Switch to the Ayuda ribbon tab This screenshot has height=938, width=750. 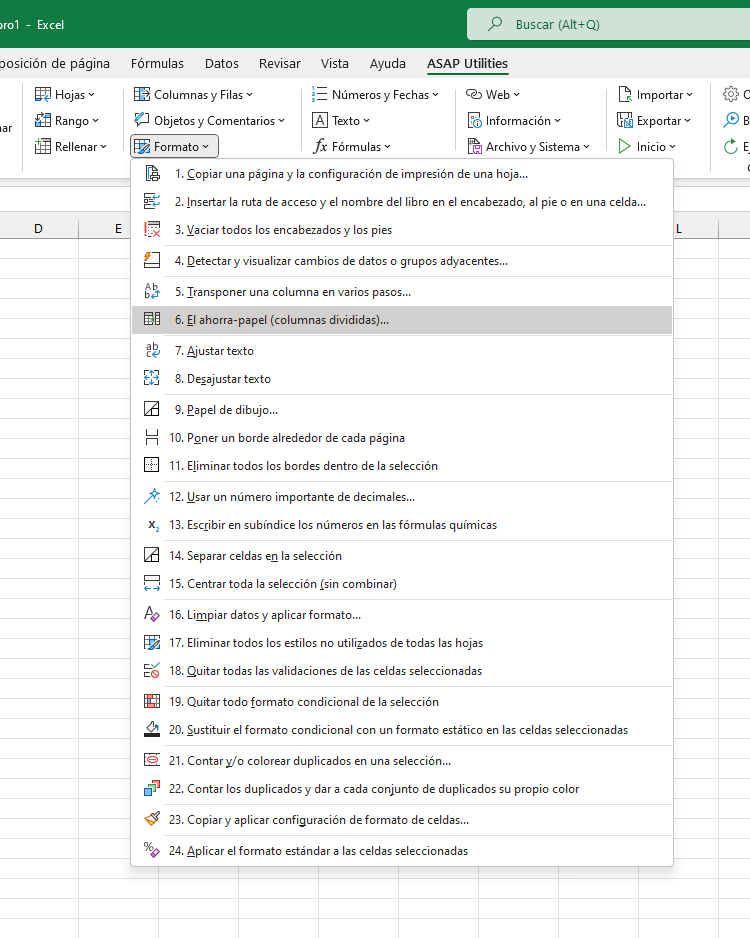pyautogui.click(x=388, y=63)
